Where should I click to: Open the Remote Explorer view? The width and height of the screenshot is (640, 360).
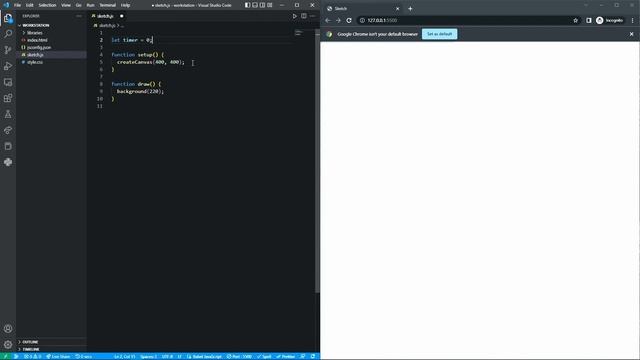(x=8, y=82)
